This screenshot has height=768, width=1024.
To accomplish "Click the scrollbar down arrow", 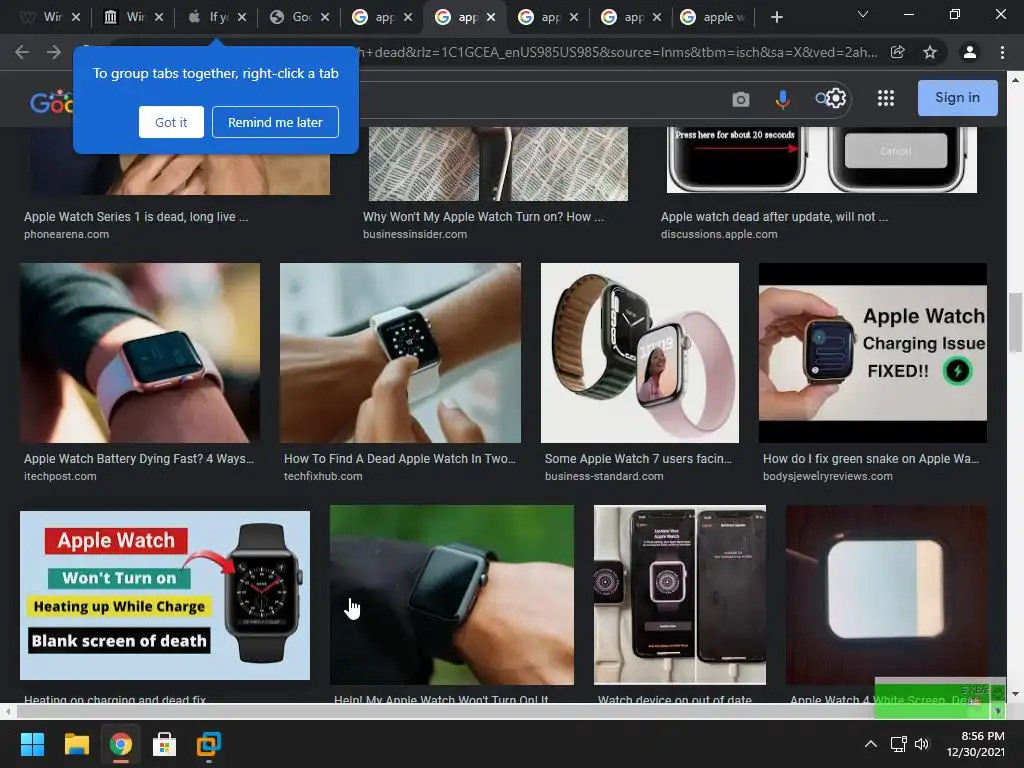I will point(1015,694).
